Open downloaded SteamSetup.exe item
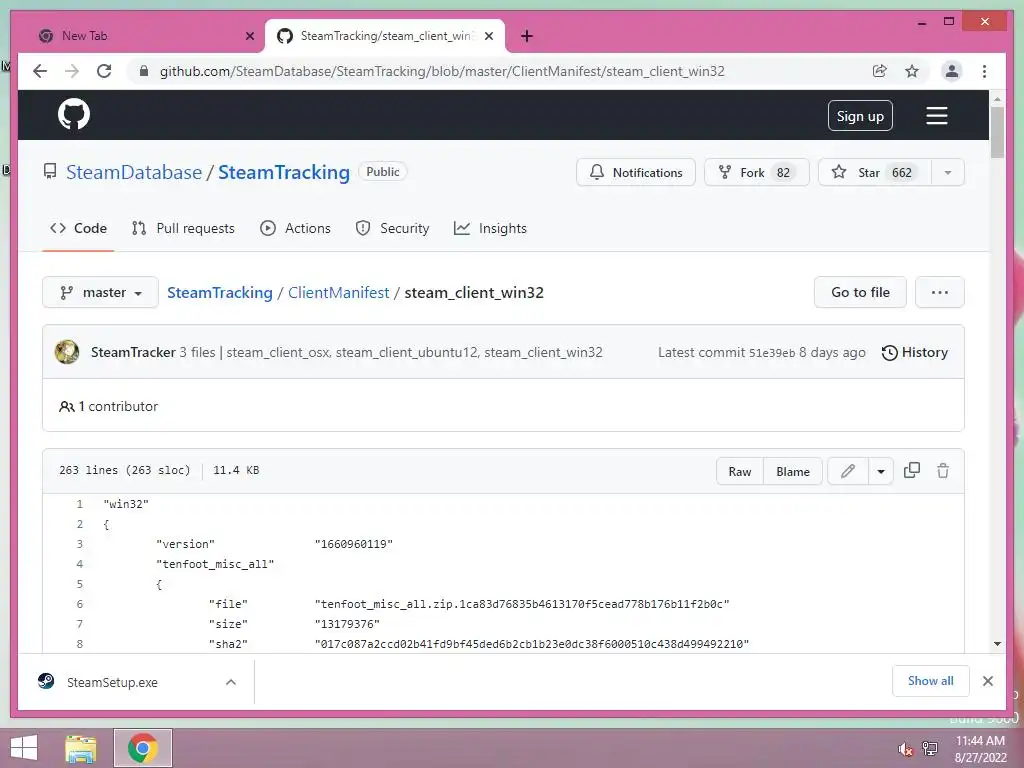 111,682
